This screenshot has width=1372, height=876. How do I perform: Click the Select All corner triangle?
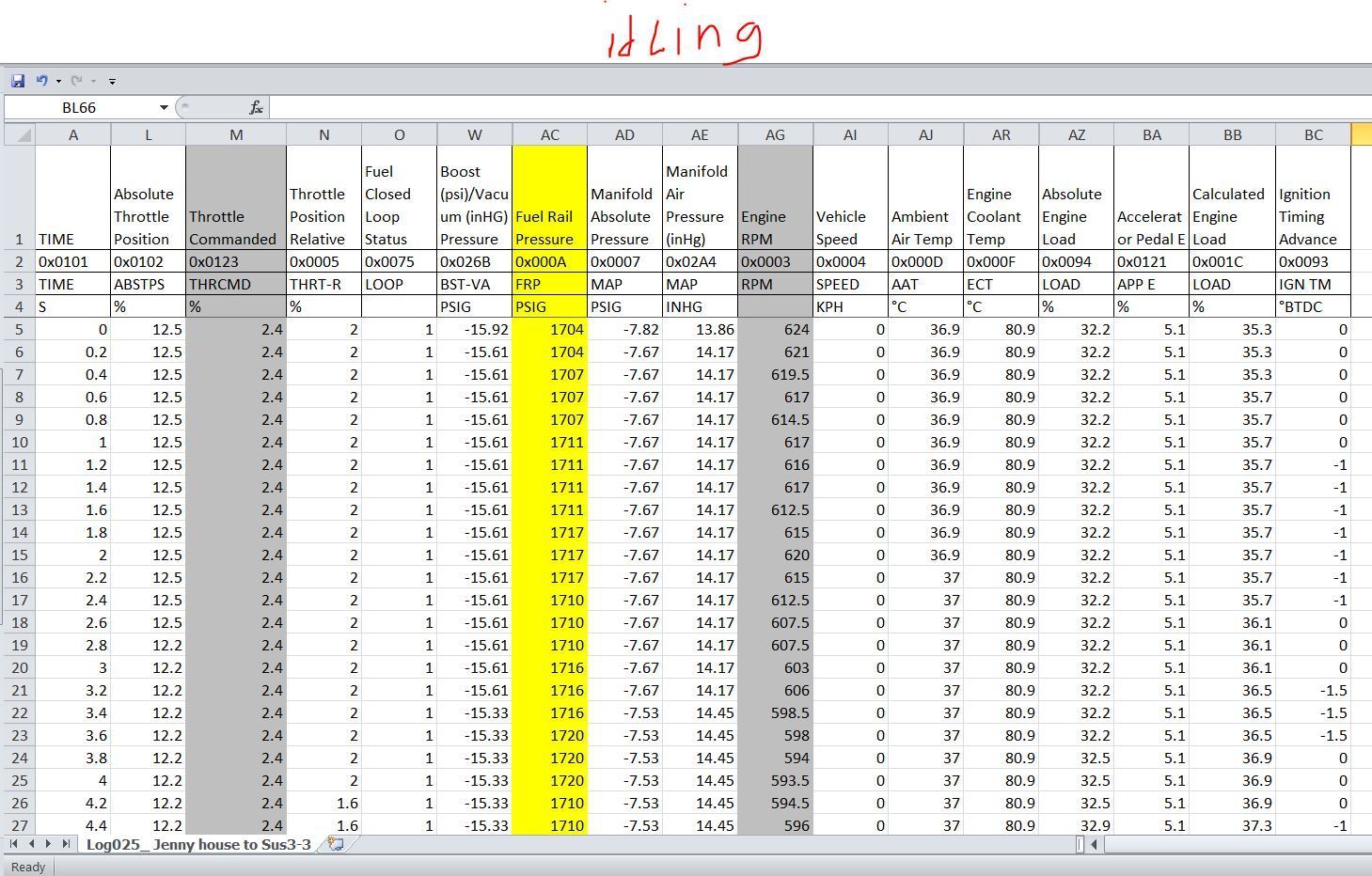coord(19,135)
